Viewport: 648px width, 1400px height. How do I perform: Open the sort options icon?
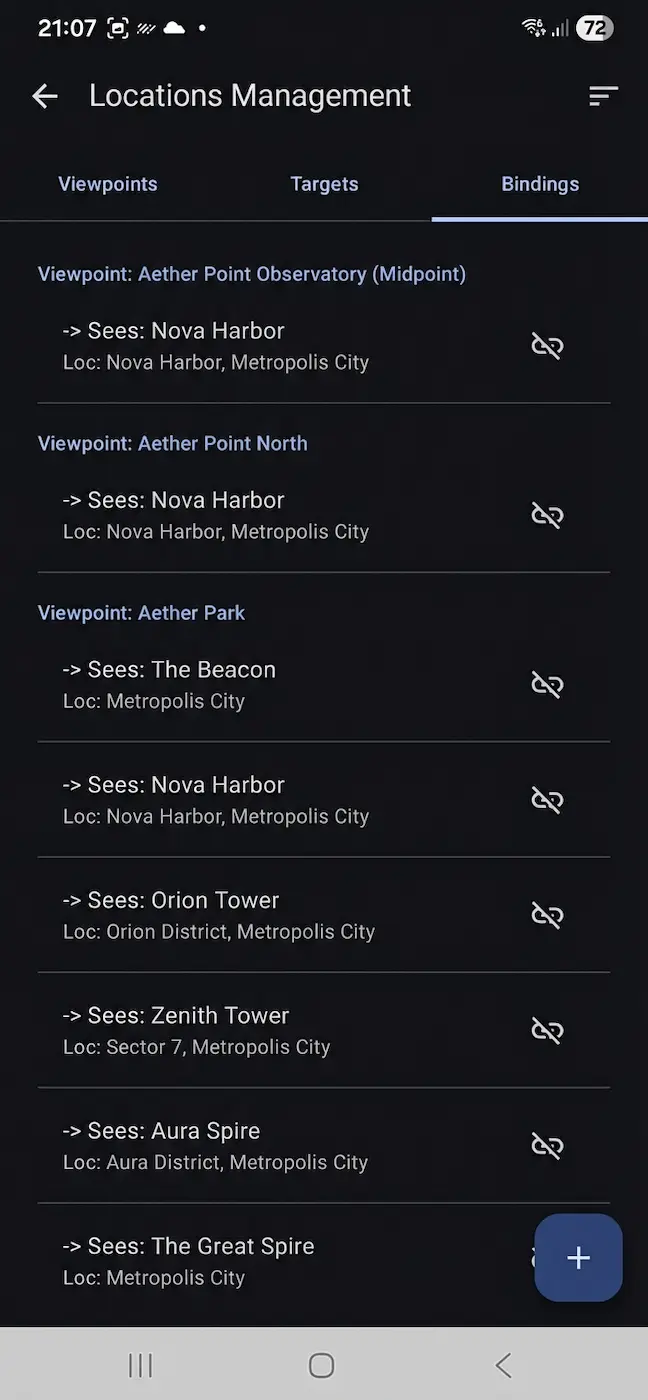point(603,96)
